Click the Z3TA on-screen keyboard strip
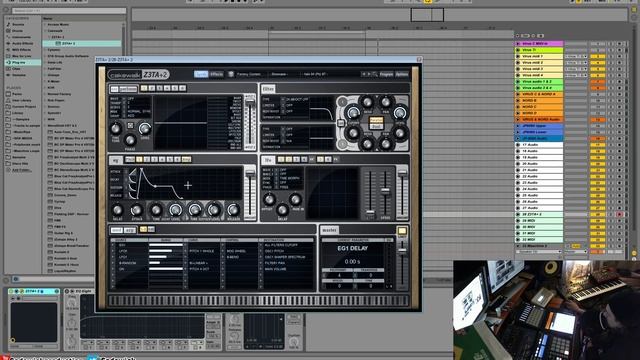Image resolution: width=640 pixels, height=360 pixels. (x=258, y=301)
